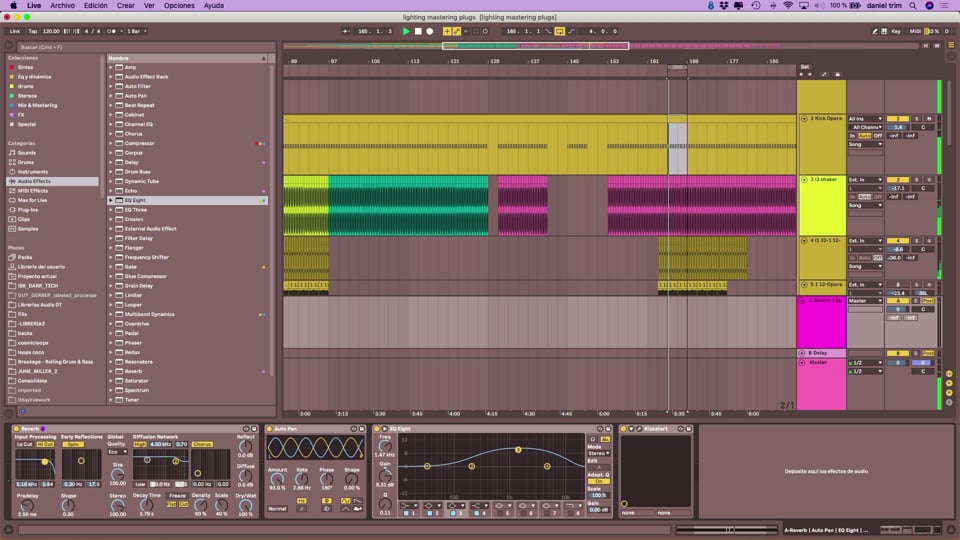Screen dimensions: 960x540
Task: Toggle the Loop switch in the transport
Action: [x=560, y=31]
